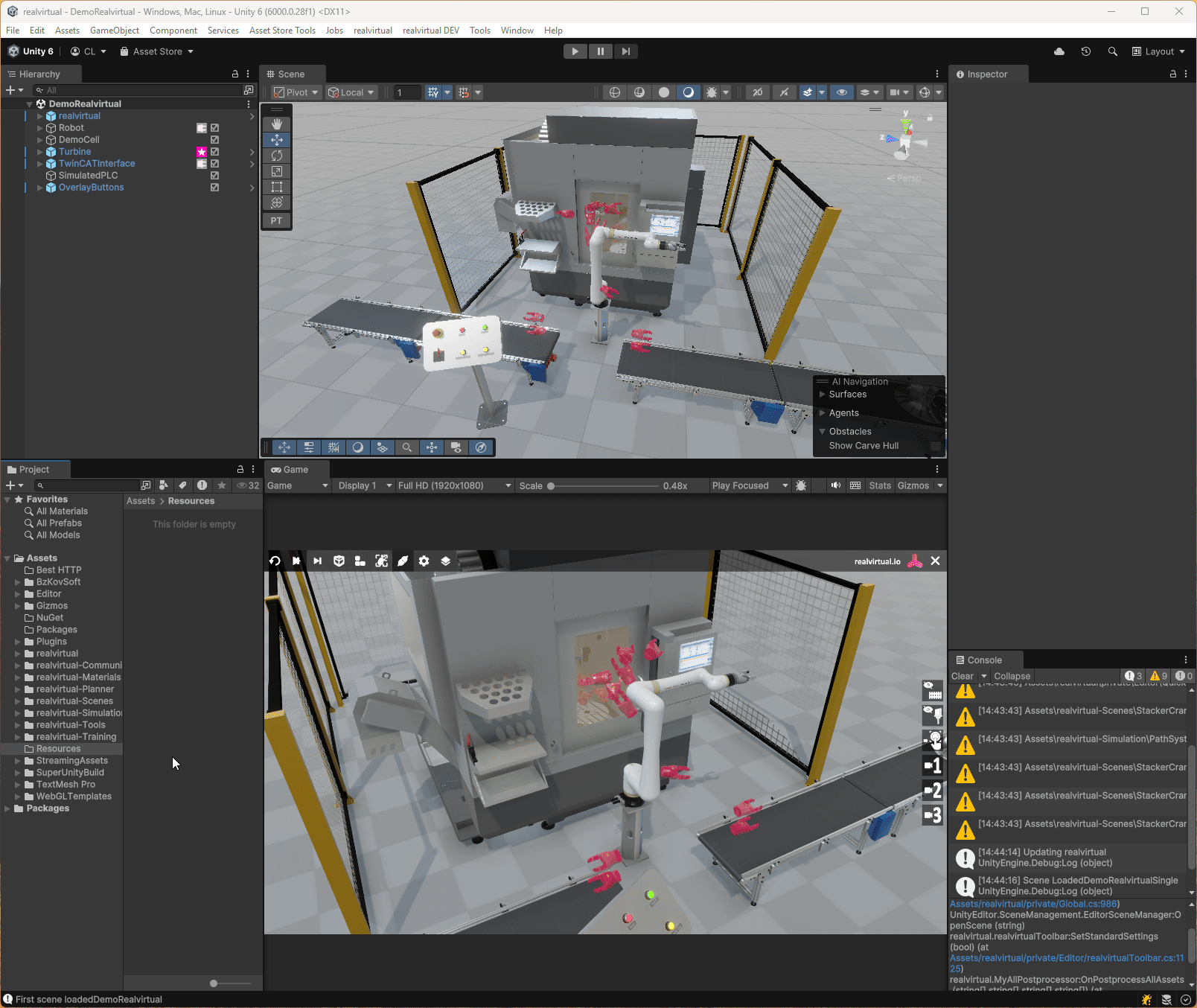Click the Play button

click(575, 51)
